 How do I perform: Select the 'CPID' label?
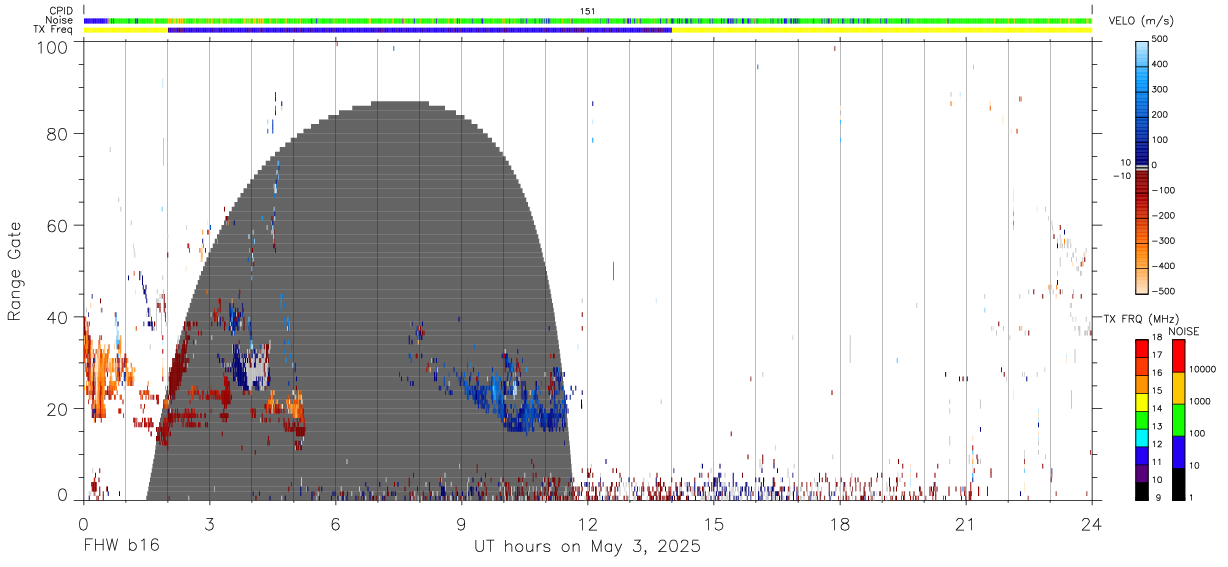click(x=62, y=11)
